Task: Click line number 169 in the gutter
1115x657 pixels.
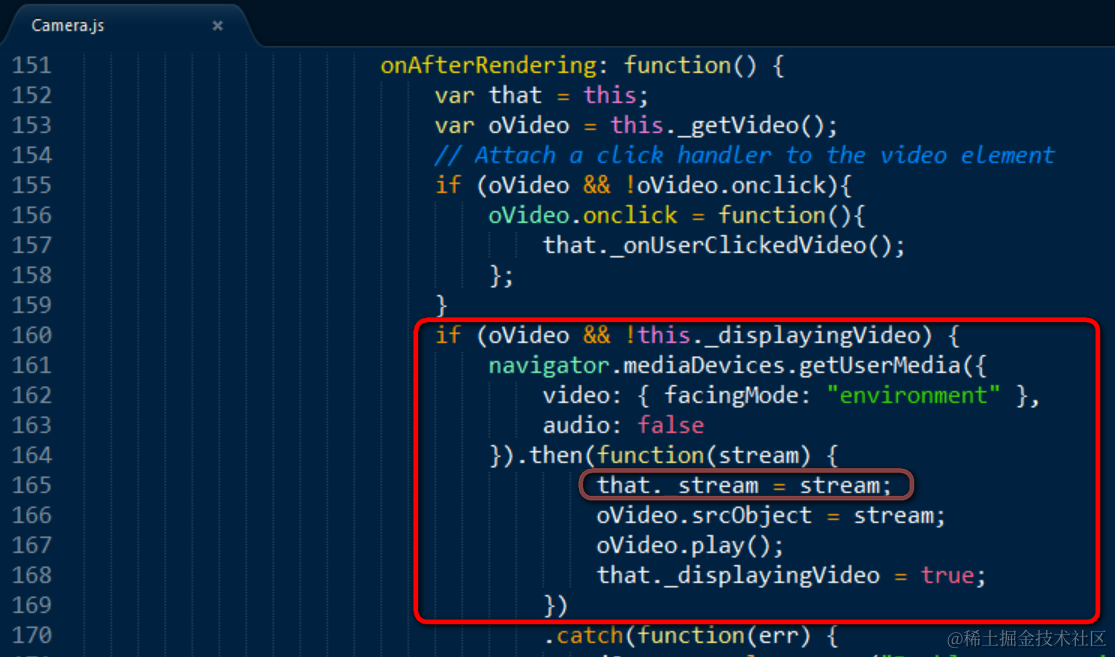Action: [x=32, y=604]
